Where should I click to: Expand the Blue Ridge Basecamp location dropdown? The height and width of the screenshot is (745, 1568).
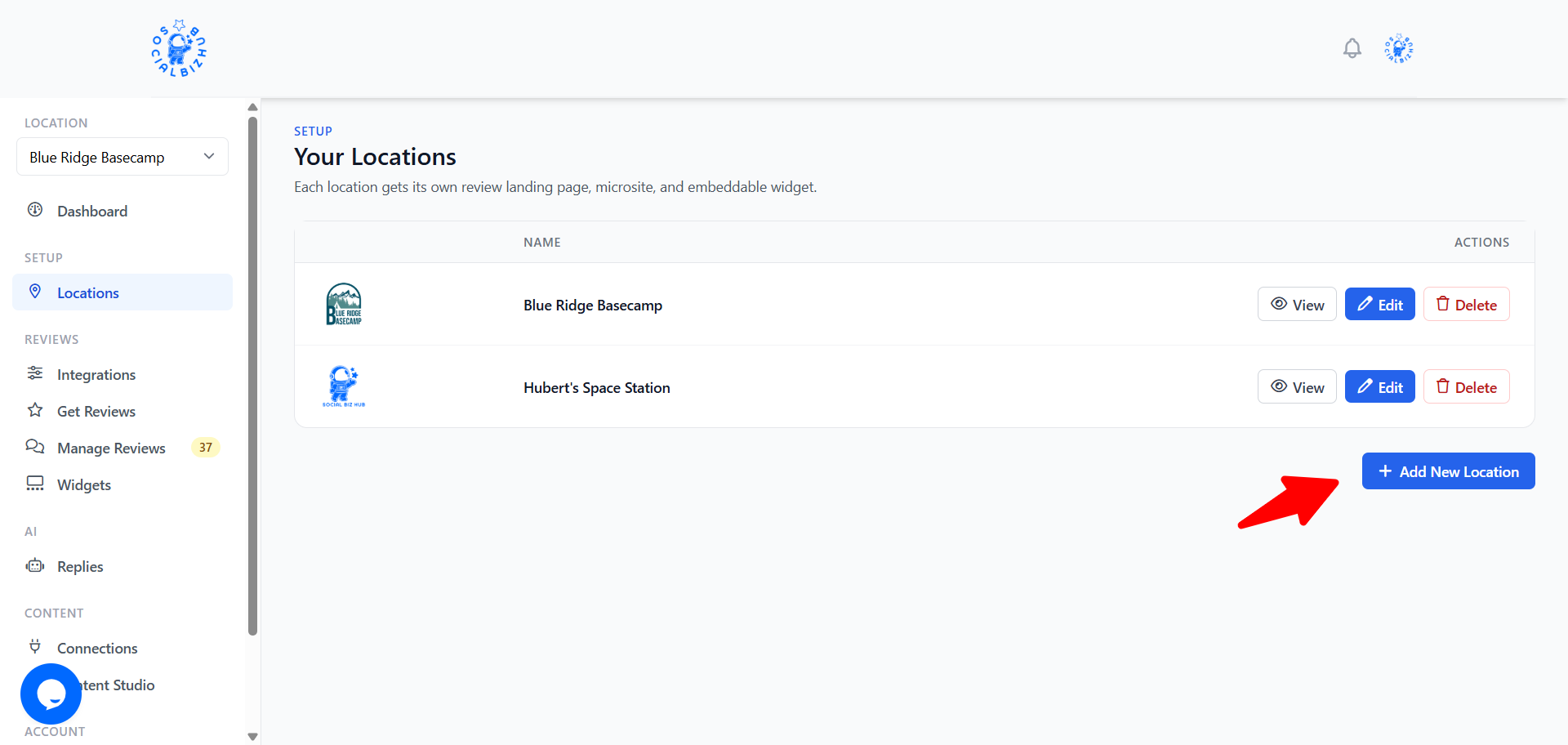coord(122,157)
